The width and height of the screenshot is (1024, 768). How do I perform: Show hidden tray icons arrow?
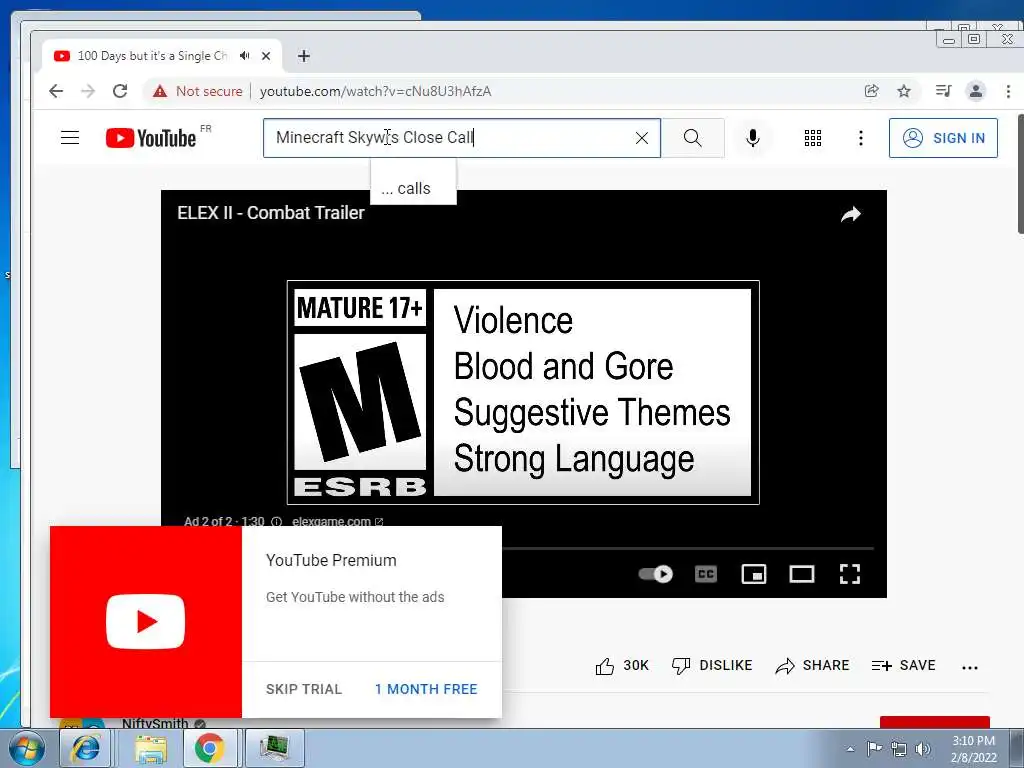click(850, 749)
